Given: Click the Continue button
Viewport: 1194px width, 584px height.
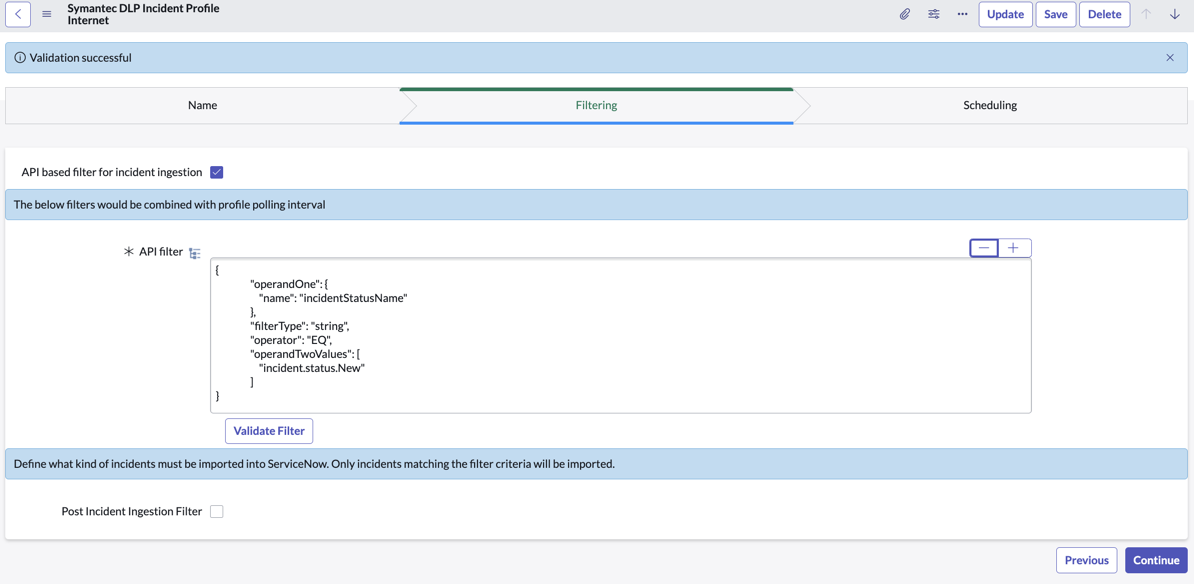Looking at the screenshot, I should [1156, 560].
